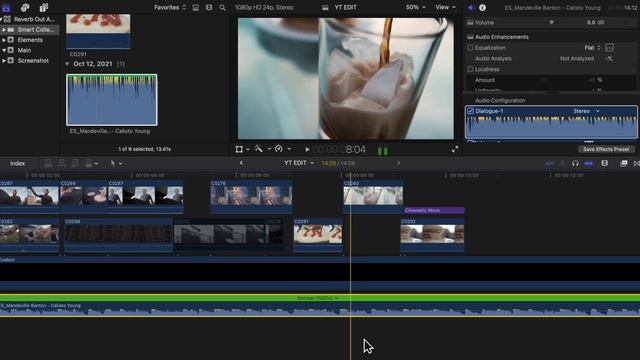
Task: Enter fullscreen viewer with expand arrows
Action: click(x=455, y=149)
